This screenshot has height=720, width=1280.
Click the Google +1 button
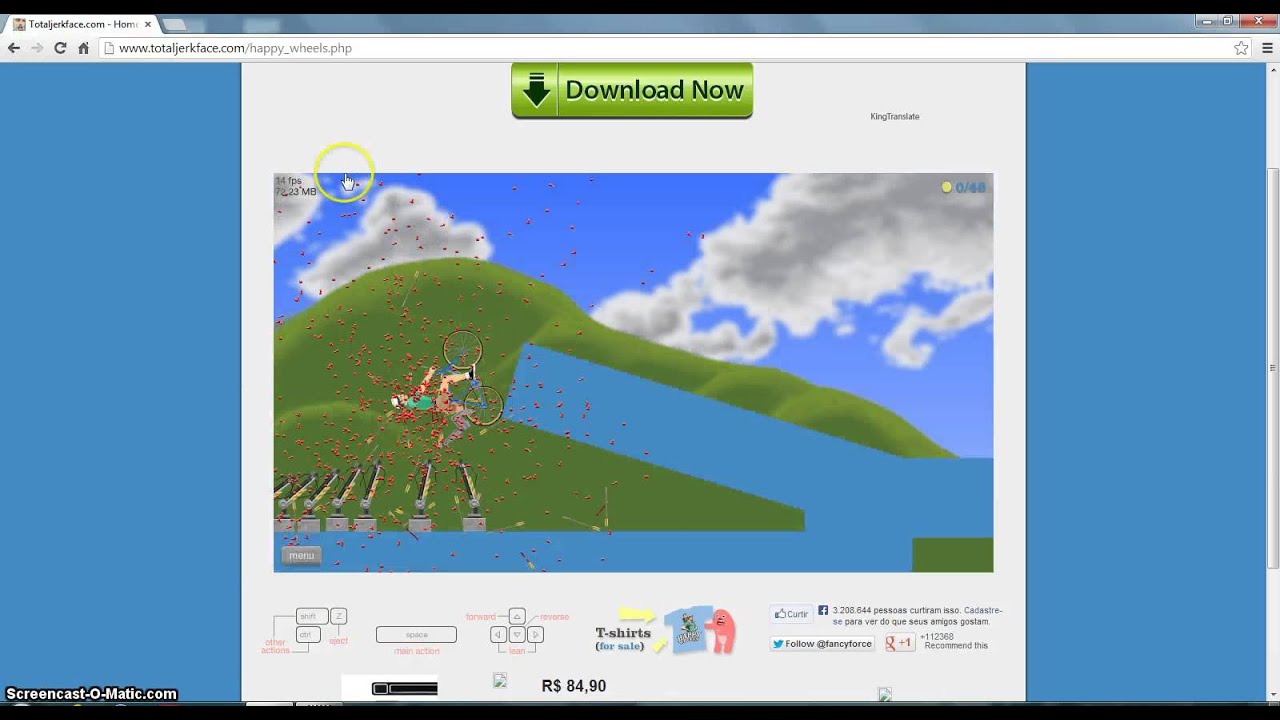[899, 643]
